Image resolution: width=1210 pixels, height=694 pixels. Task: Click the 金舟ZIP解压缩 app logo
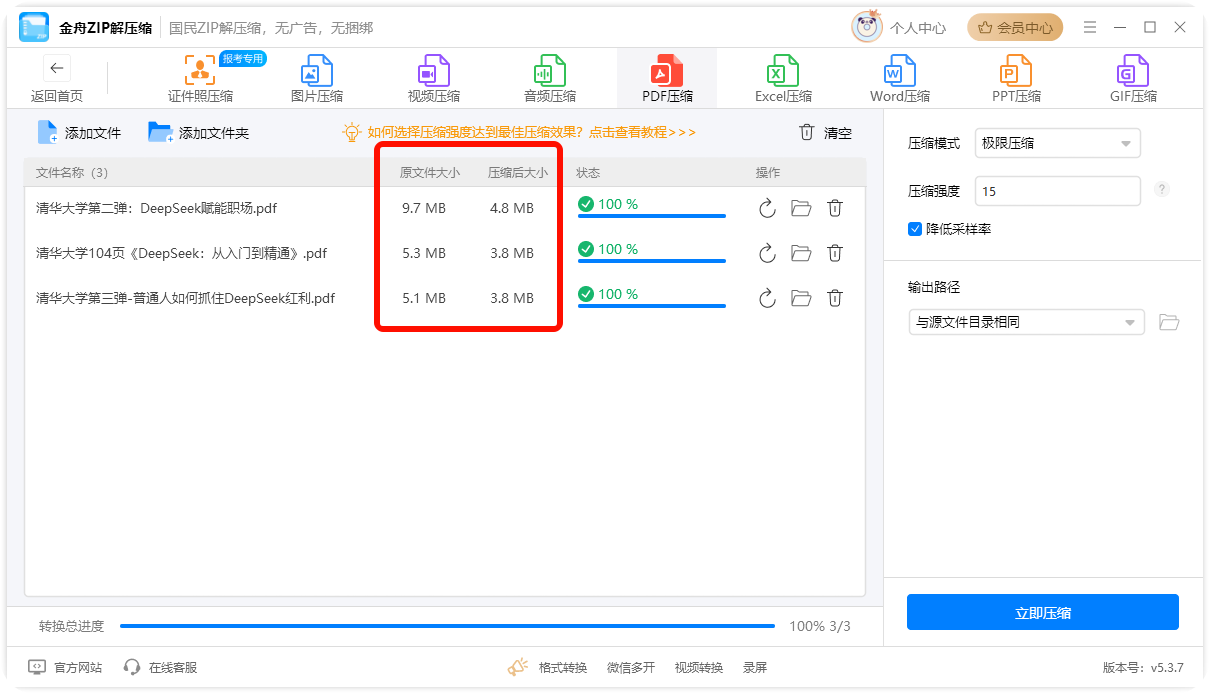pyautogui.click(x=34, y=28)
